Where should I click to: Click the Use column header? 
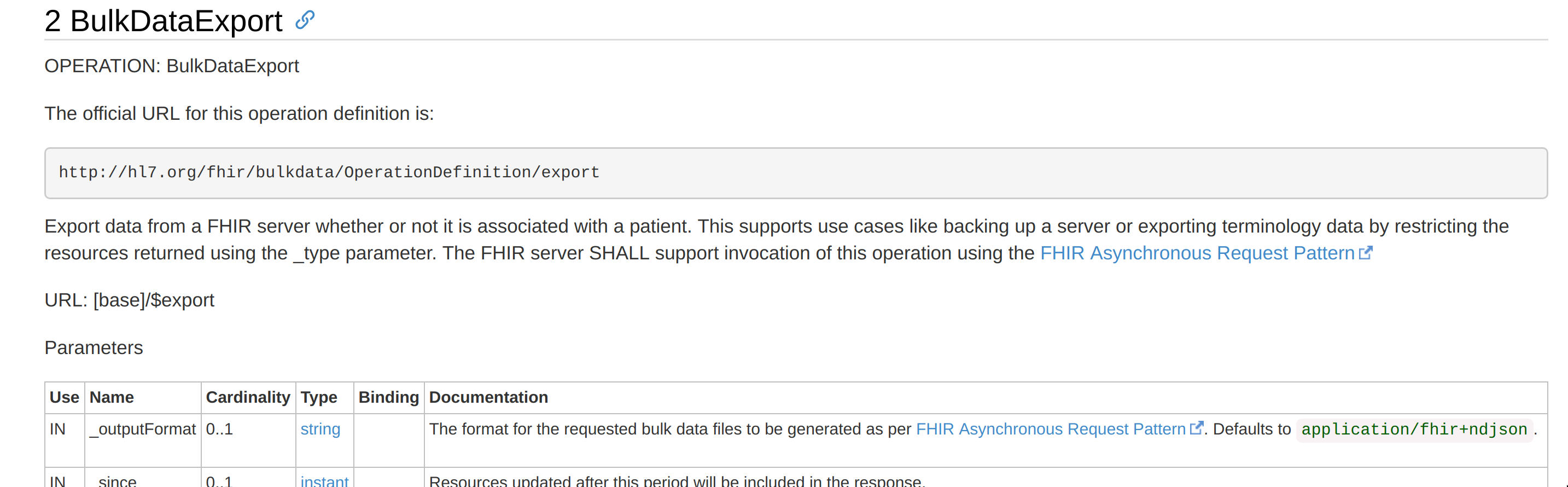pos(64,397)
